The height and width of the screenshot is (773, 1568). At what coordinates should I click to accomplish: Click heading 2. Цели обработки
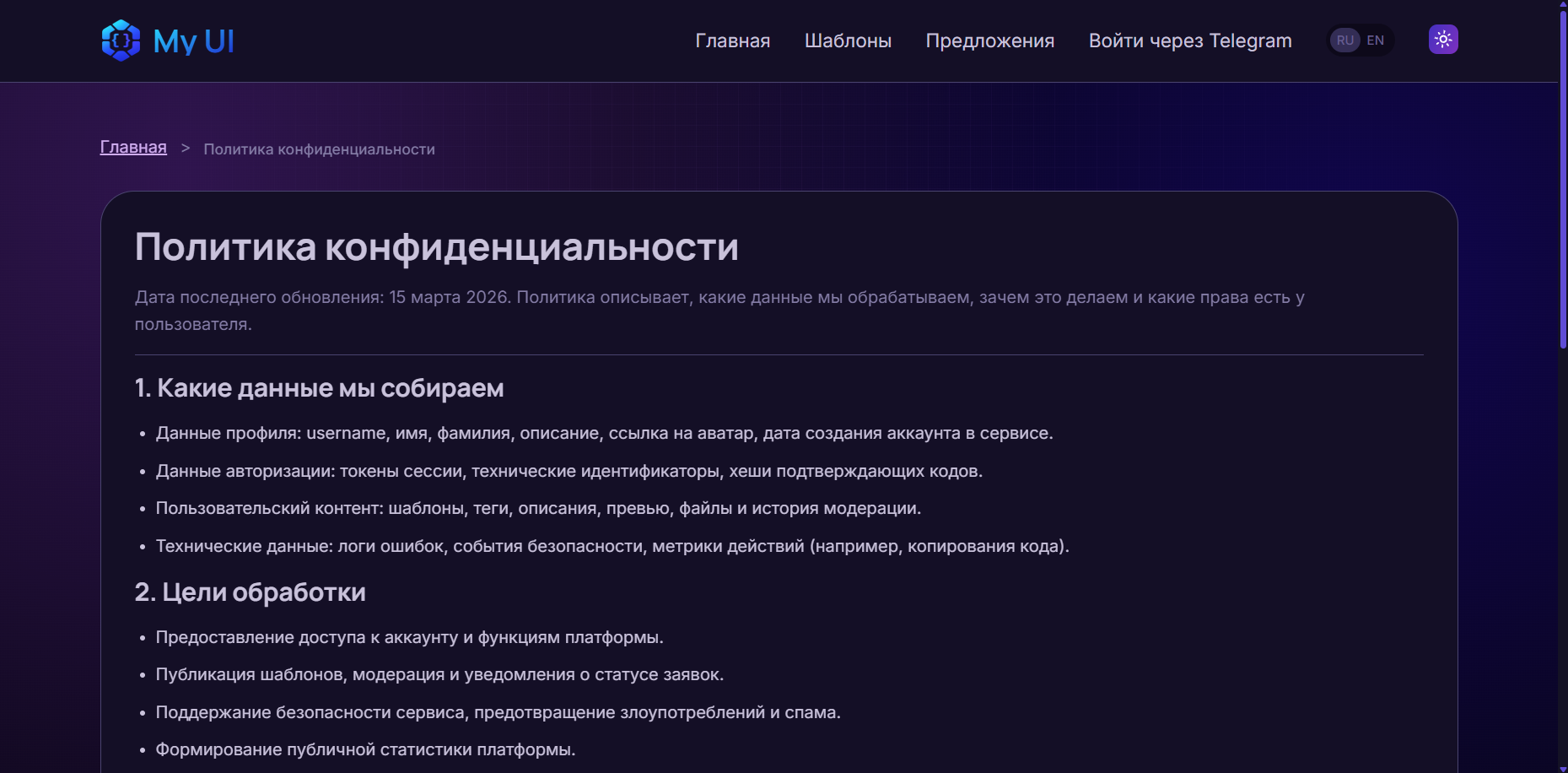[251, 592]
